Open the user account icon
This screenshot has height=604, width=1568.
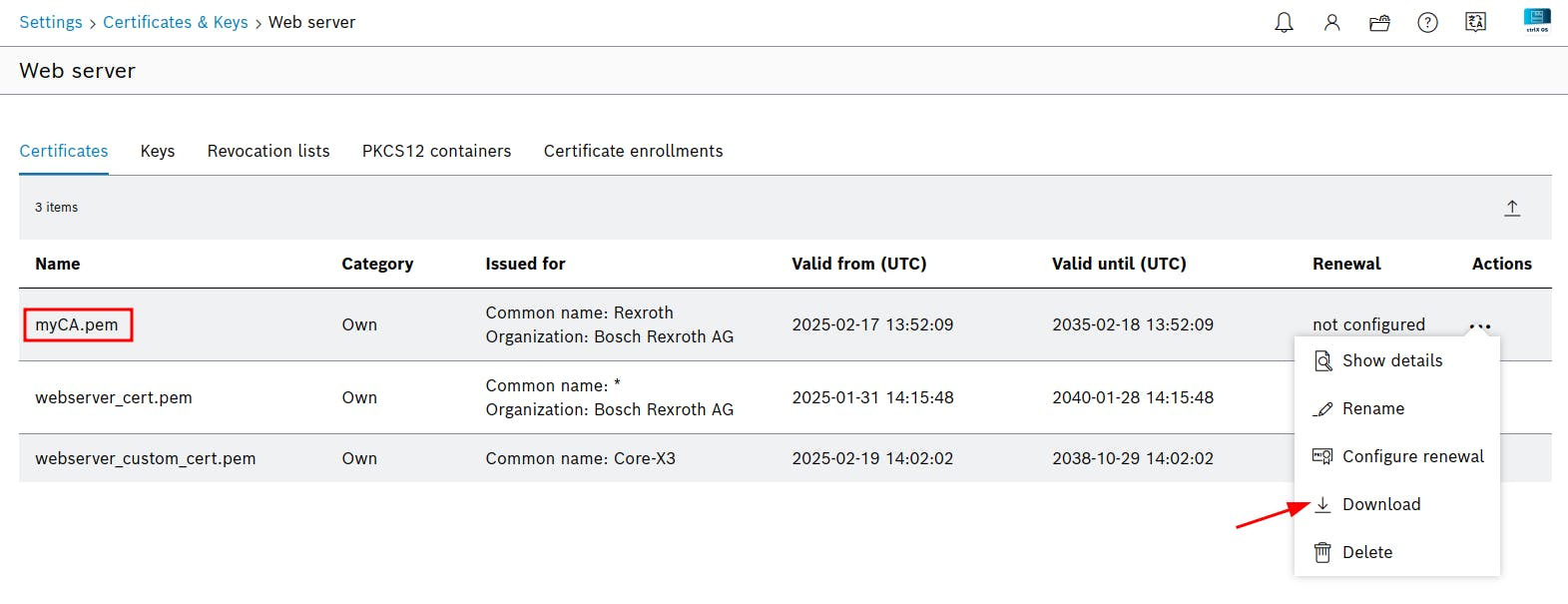[x=1331, y=23]
